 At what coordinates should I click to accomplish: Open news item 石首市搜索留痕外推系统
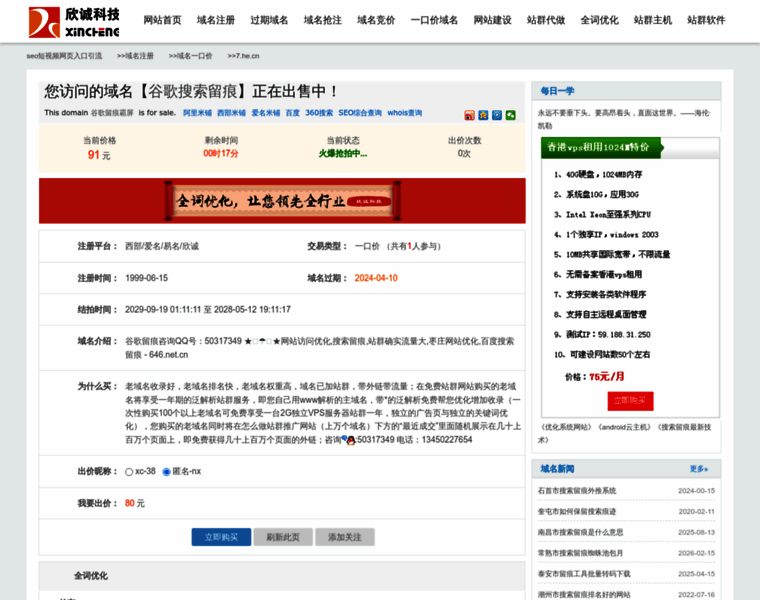577,491
